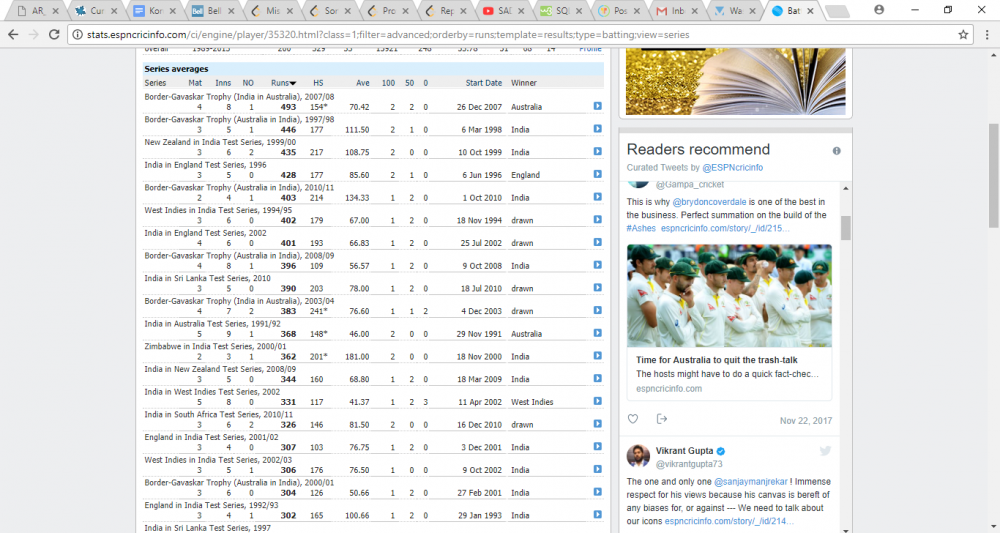Open details arrow for Border-Gavaskar Trophy 1997/98
1000x533 pixels.
point(598,129)
